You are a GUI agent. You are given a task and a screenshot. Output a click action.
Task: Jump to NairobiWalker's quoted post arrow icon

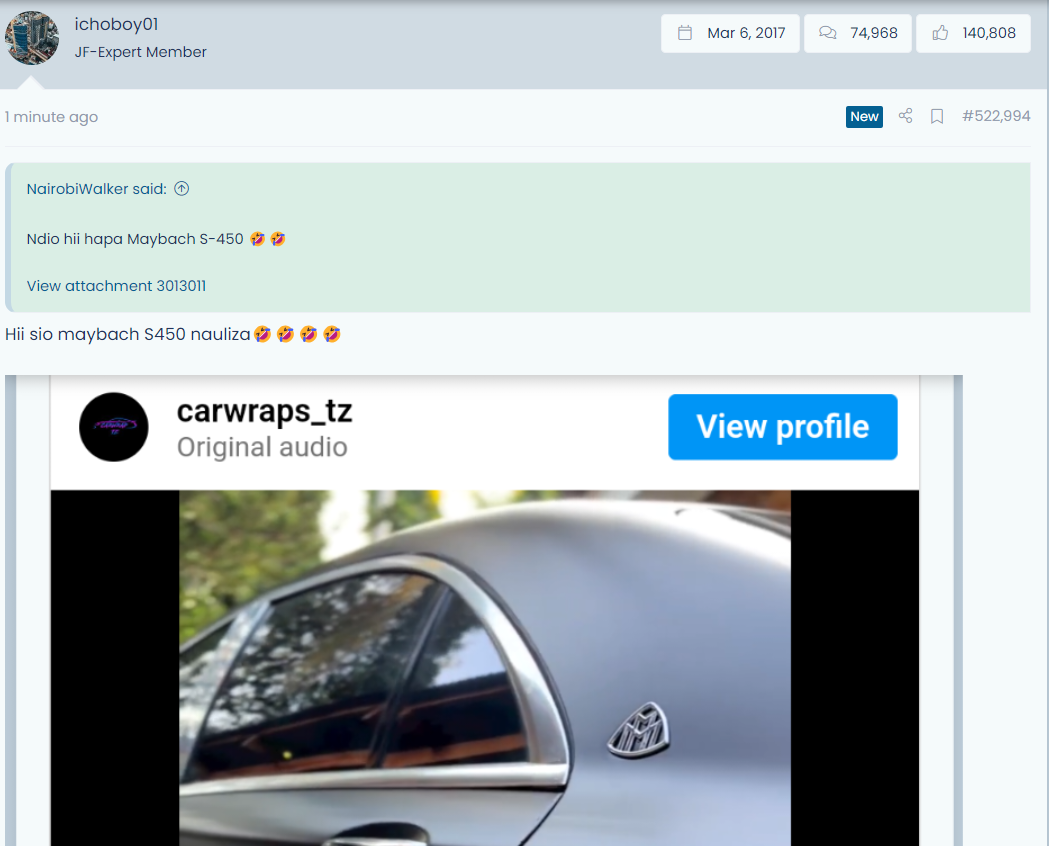click(181, 189)
